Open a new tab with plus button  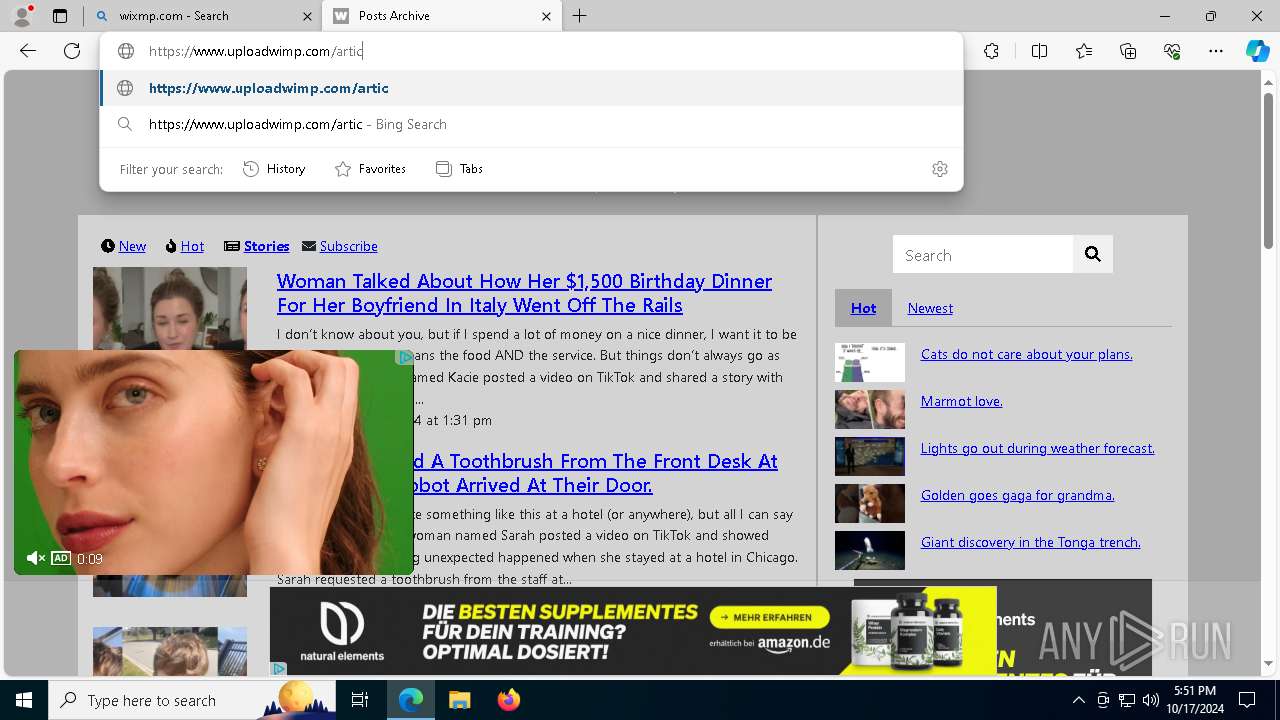(x=580, y=16)
